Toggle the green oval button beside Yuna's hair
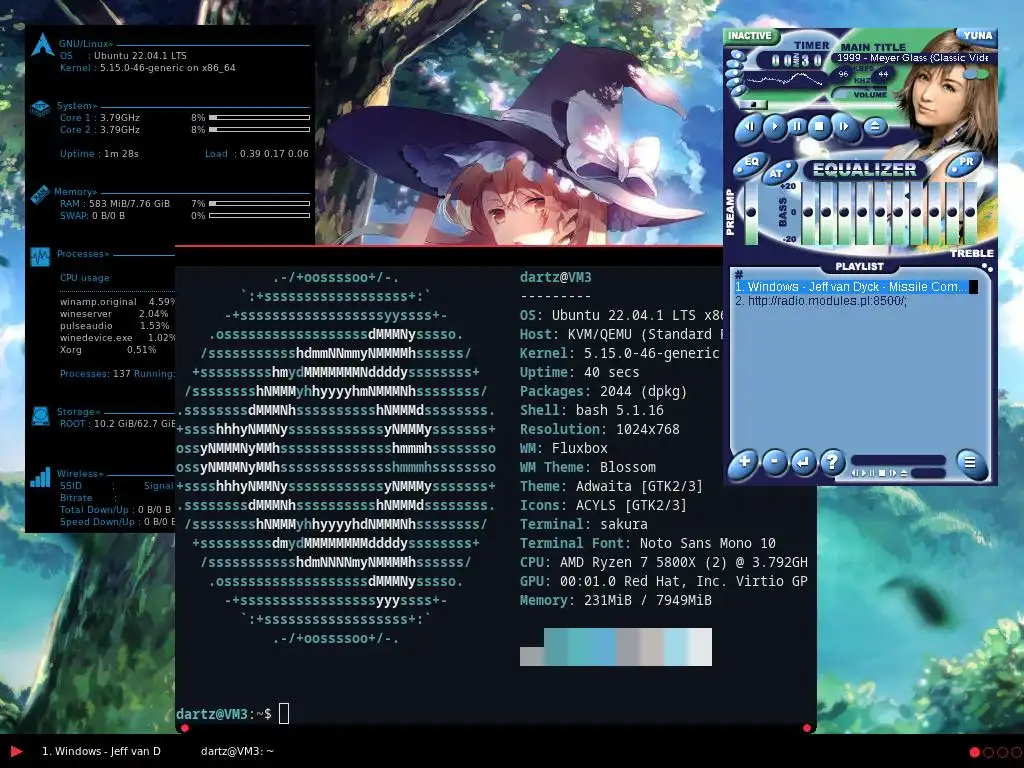 [982, 74]
